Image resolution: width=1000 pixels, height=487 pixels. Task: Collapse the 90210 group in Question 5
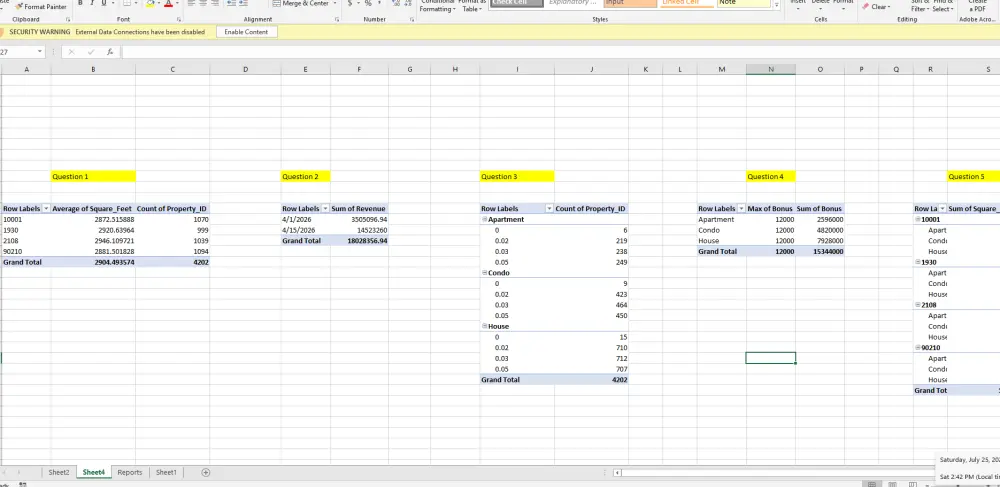pyautogui.click(x=918, y=348)
